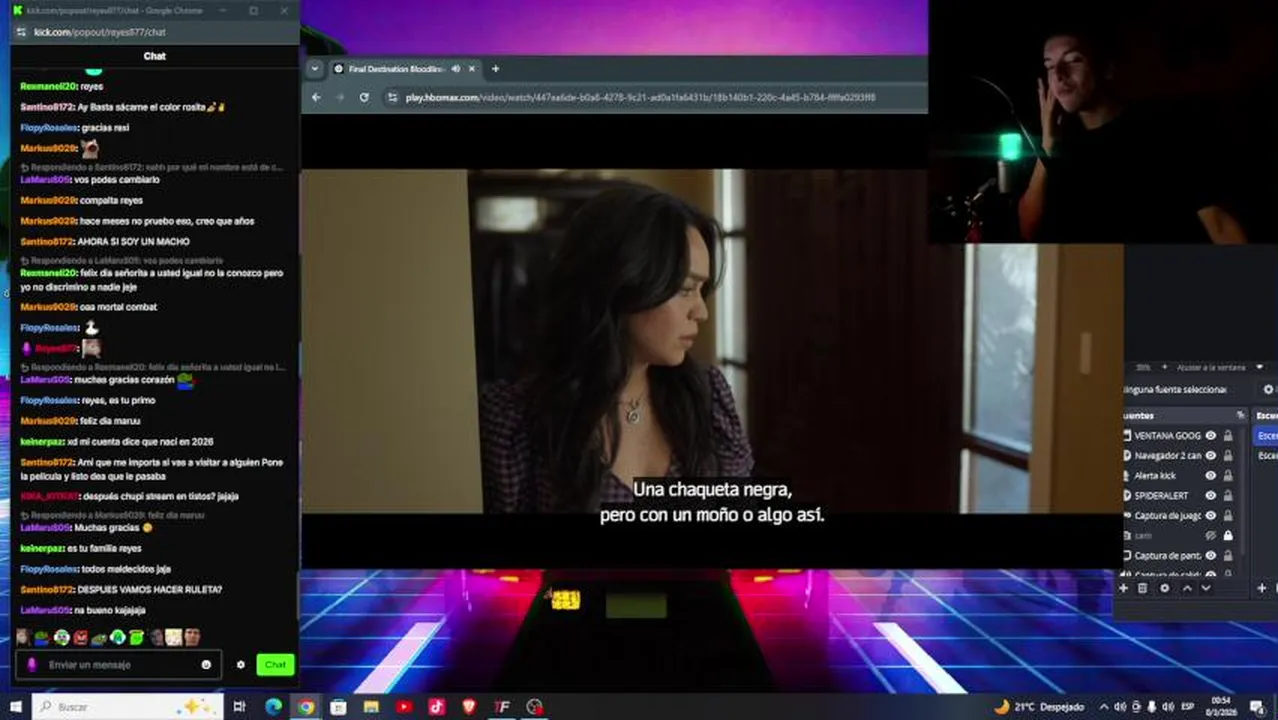The height and width of the screenshot is (720, 1278).
Task: Open Brave browser from the taskbar
Action: (469, 706)
